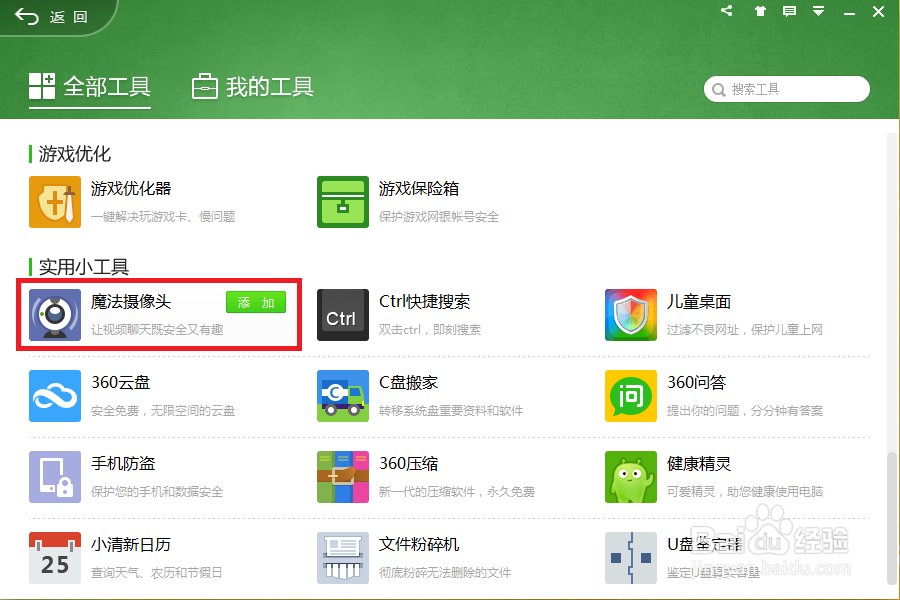
Task: Click the 魔法摄像头 webcam icon
Action: (x=54, y=315)
